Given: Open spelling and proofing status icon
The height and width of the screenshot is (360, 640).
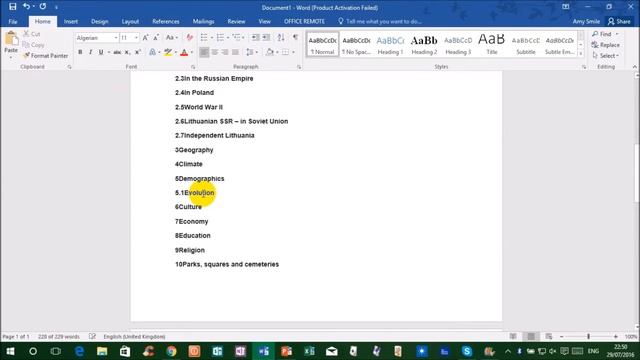Looking at the screenshot, I should pyautogui.click(x=92, y=336).
